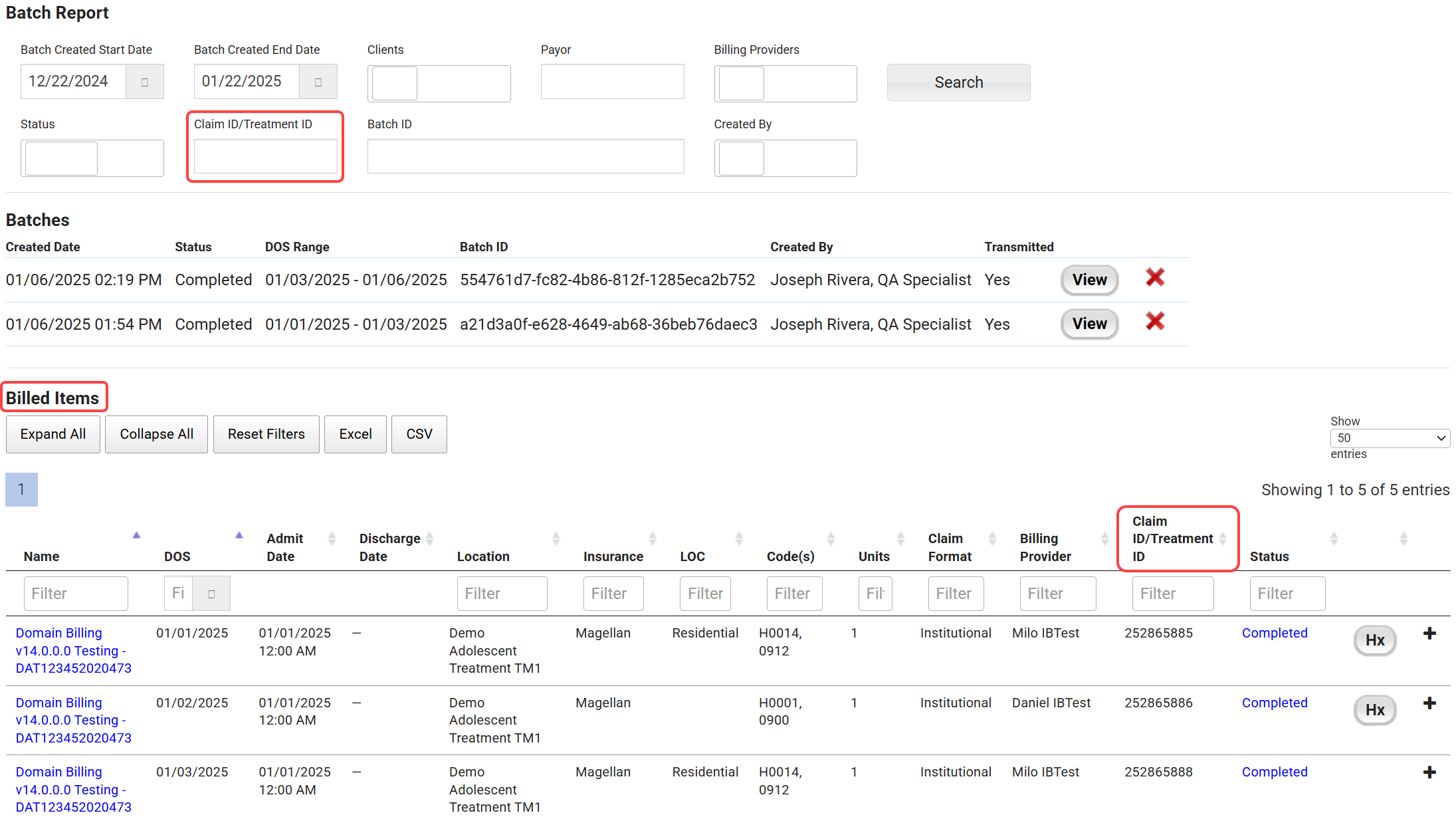Click the Claim ID/Treatment ID search field
Screen dimensions: 1456x819
[265, 157]
